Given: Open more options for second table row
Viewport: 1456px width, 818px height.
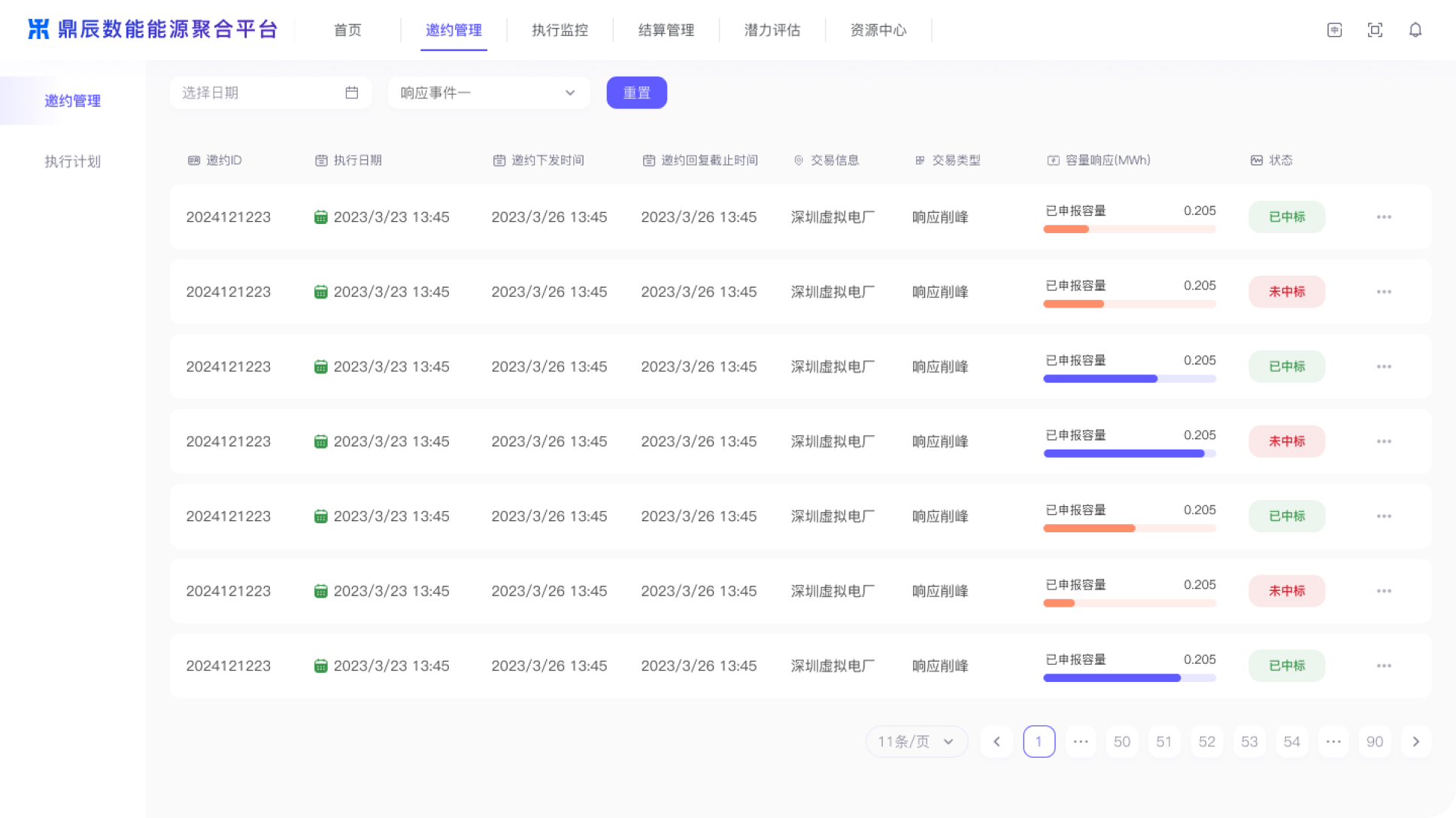Looking at the screenshot, I should click(1384, 292).
